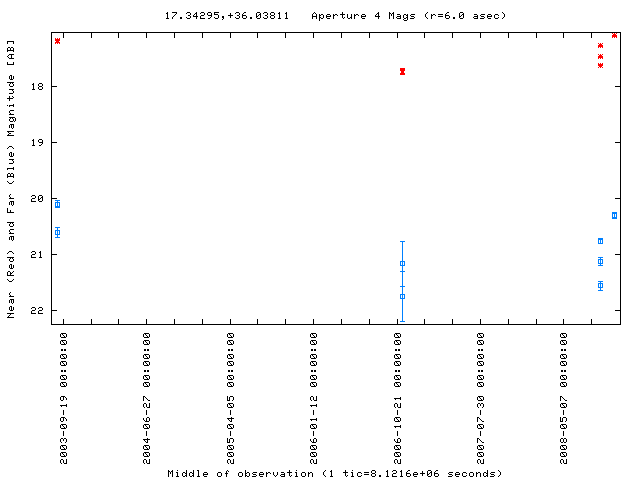Click the y-axis tick label 19
Viewport: 640px width, 480px height.
[x=37, y=142]
